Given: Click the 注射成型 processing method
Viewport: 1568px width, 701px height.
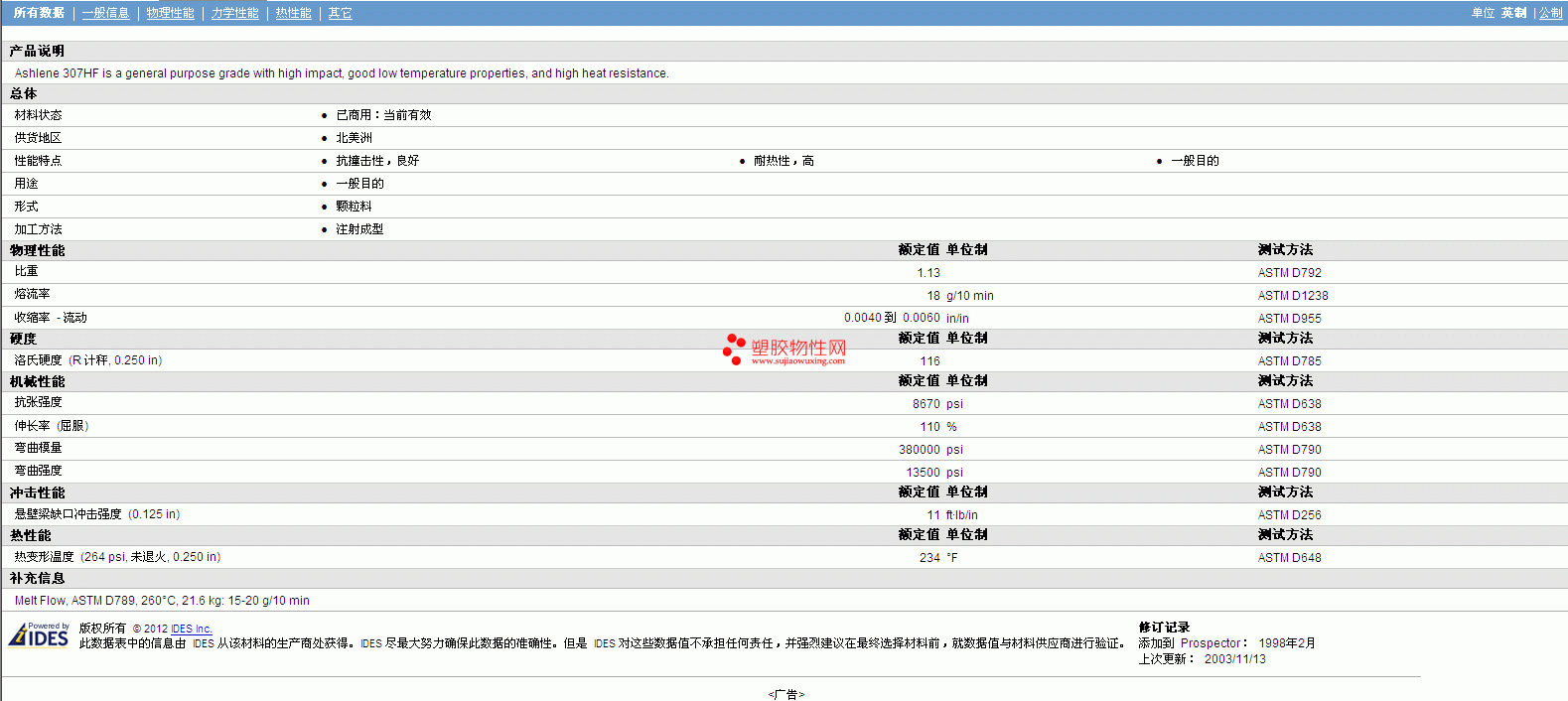Looking at the screenshot, I should tap(359, 229).
